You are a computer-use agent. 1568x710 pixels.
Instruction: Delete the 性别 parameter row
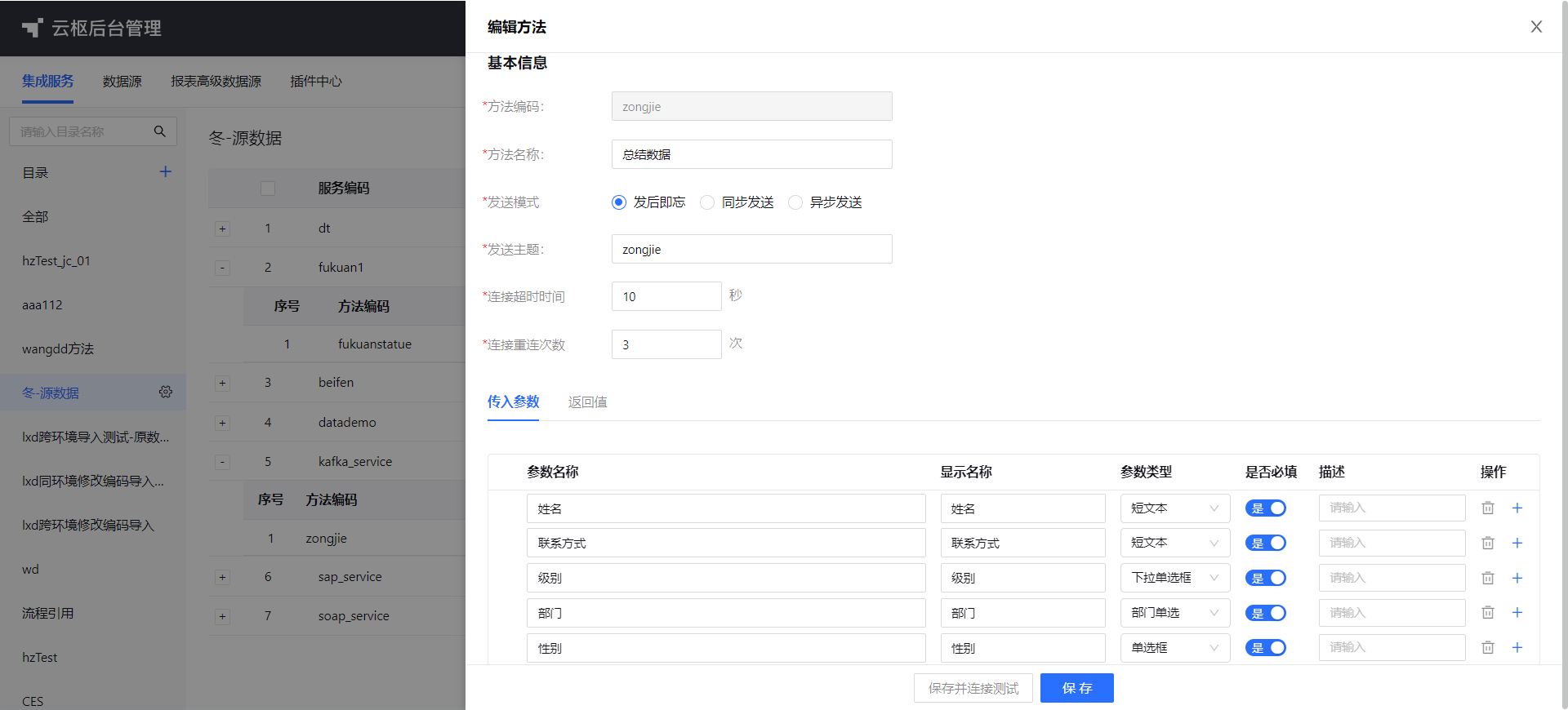tap(1488, 647)
